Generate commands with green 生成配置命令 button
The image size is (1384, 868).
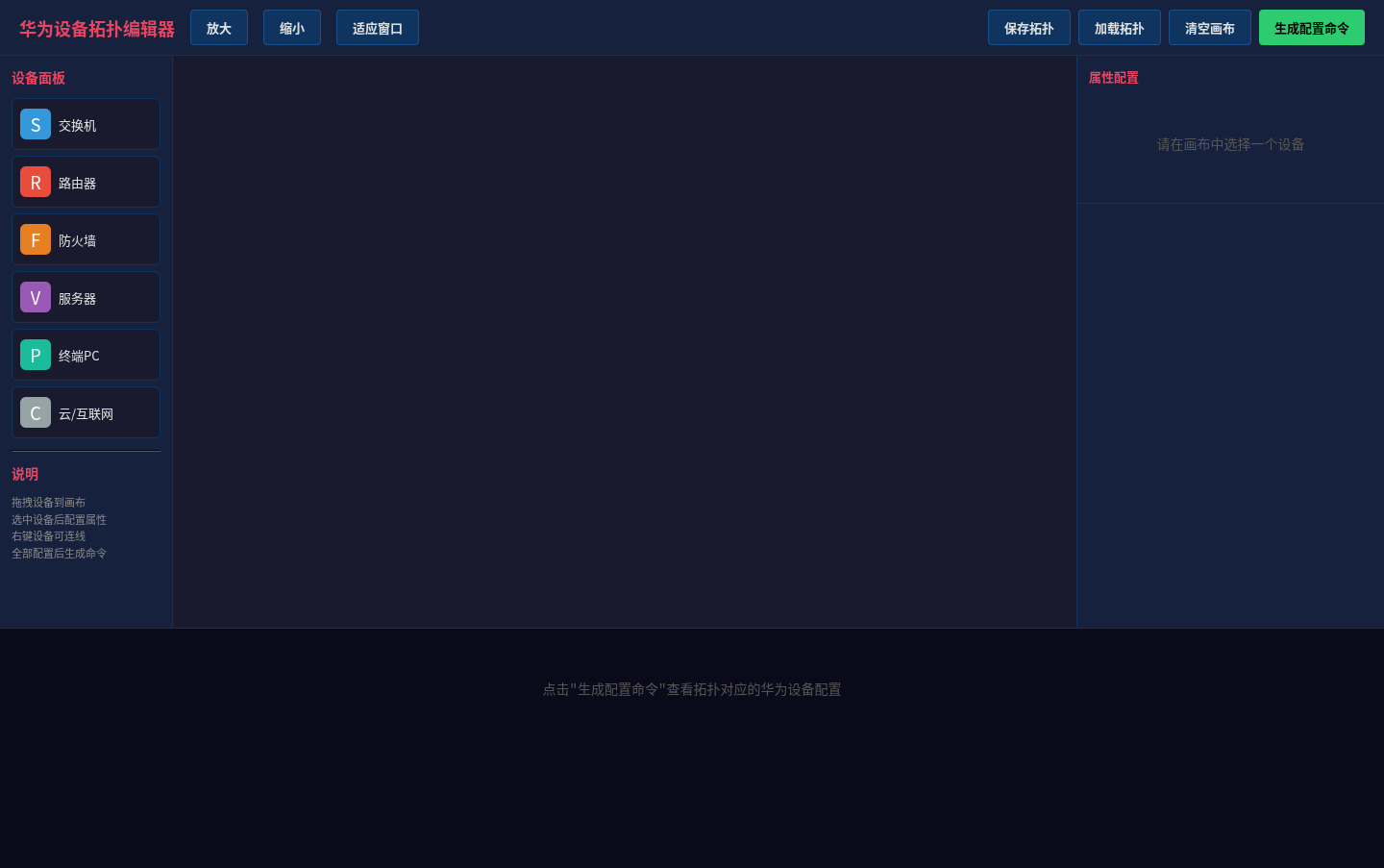pos(1312,28)
